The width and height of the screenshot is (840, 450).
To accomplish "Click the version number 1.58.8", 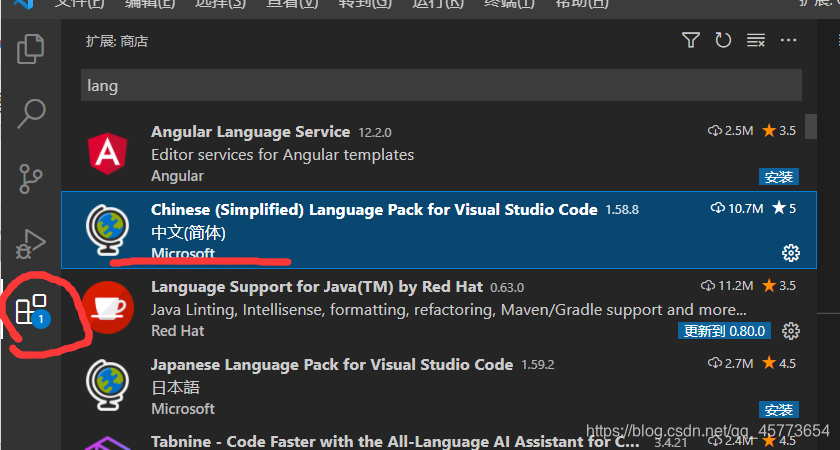I will 622,210.
